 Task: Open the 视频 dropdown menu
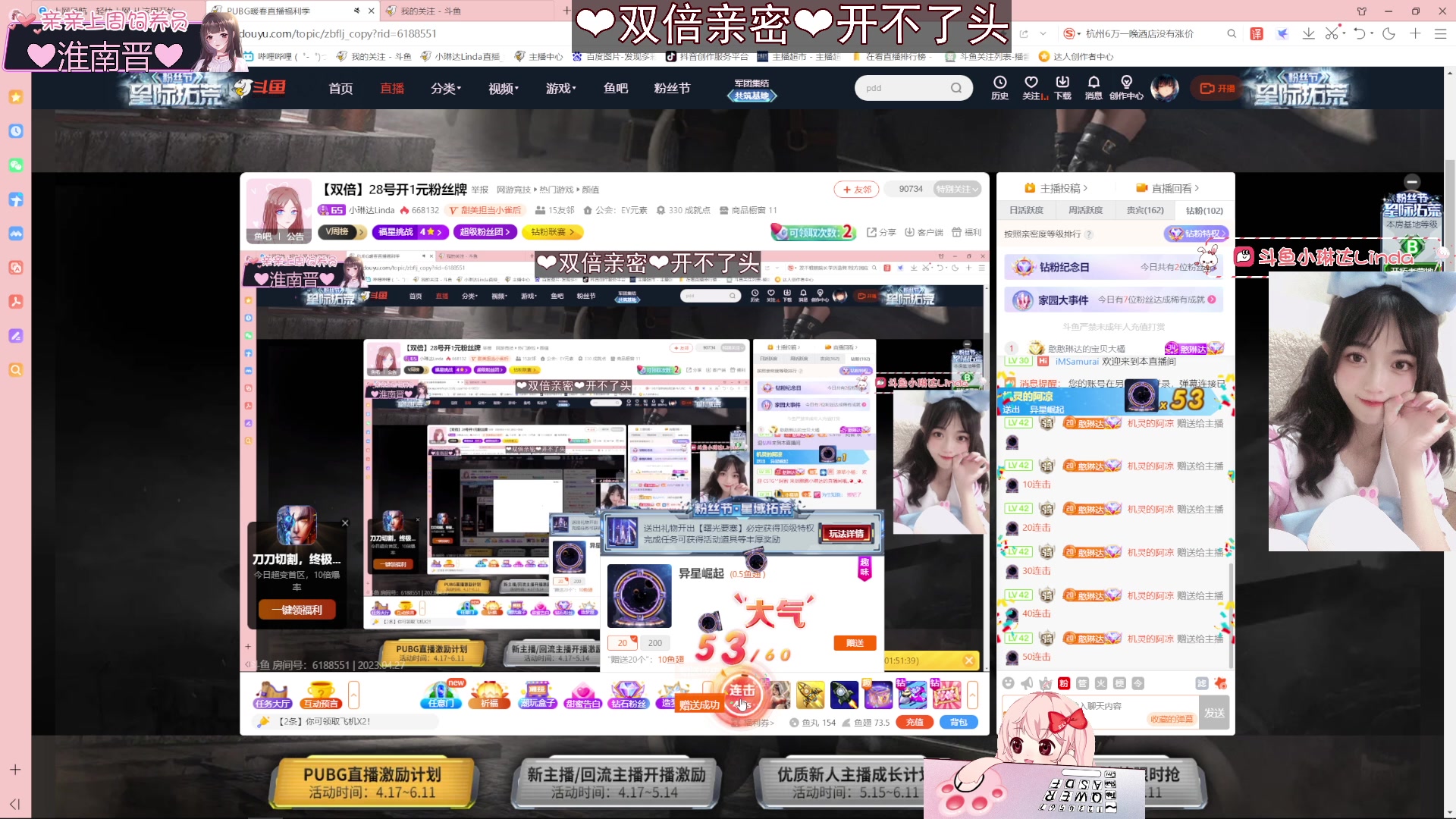click(x=504, y=89)
